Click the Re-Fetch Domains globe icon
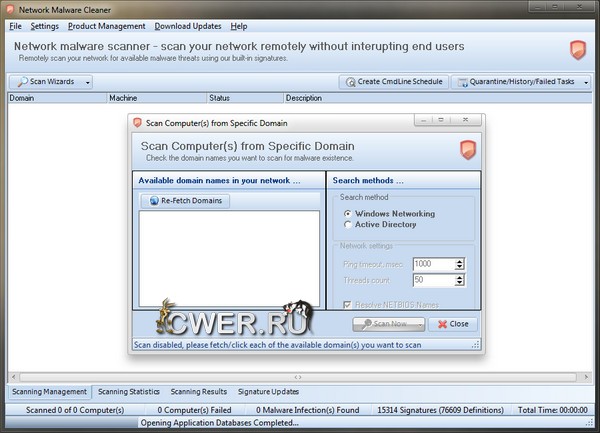Image resolution: width=600 pixels, height=433 pixels. (x=153, y=201)
